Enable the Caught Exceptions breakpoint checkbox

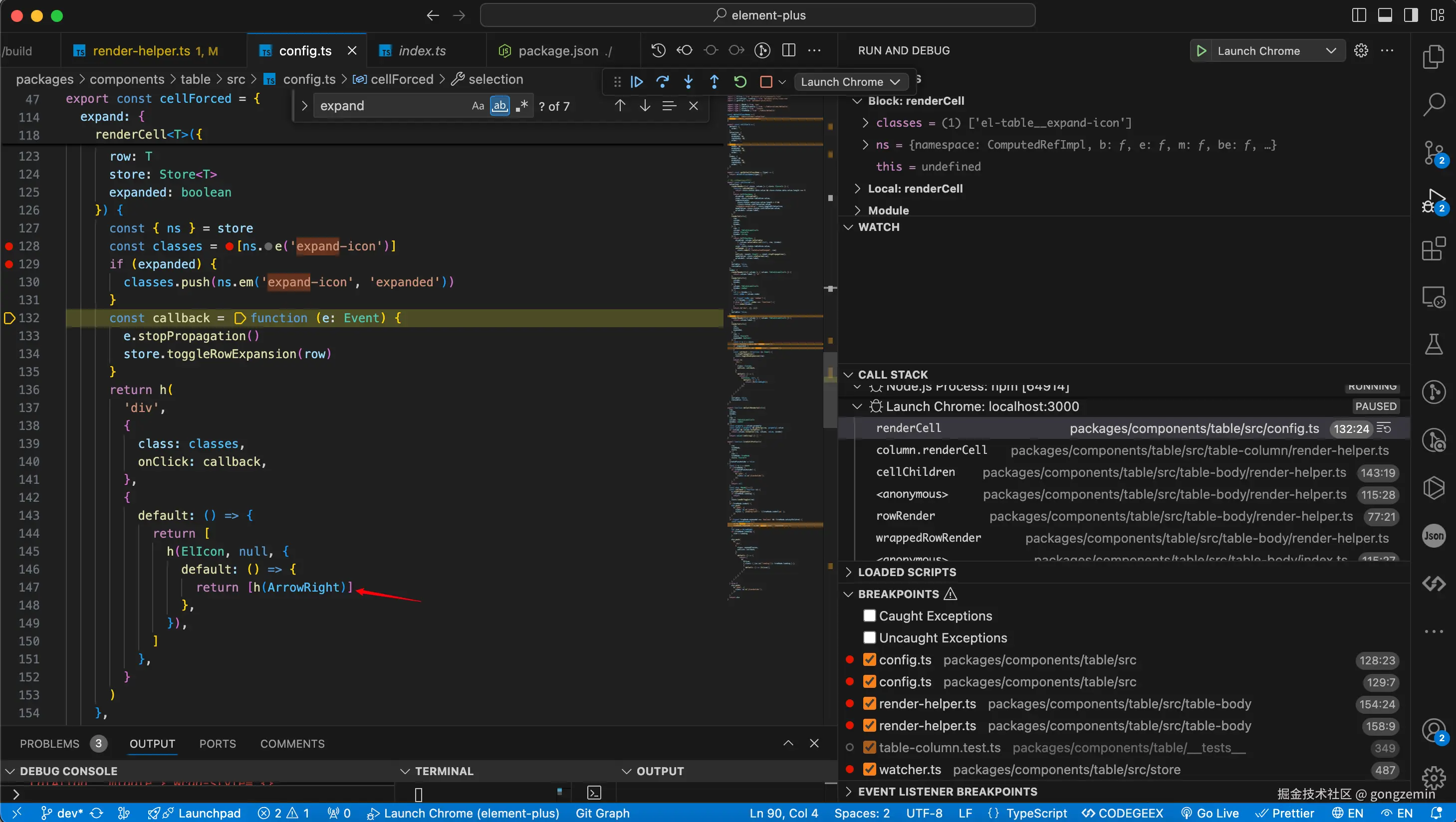869,616
